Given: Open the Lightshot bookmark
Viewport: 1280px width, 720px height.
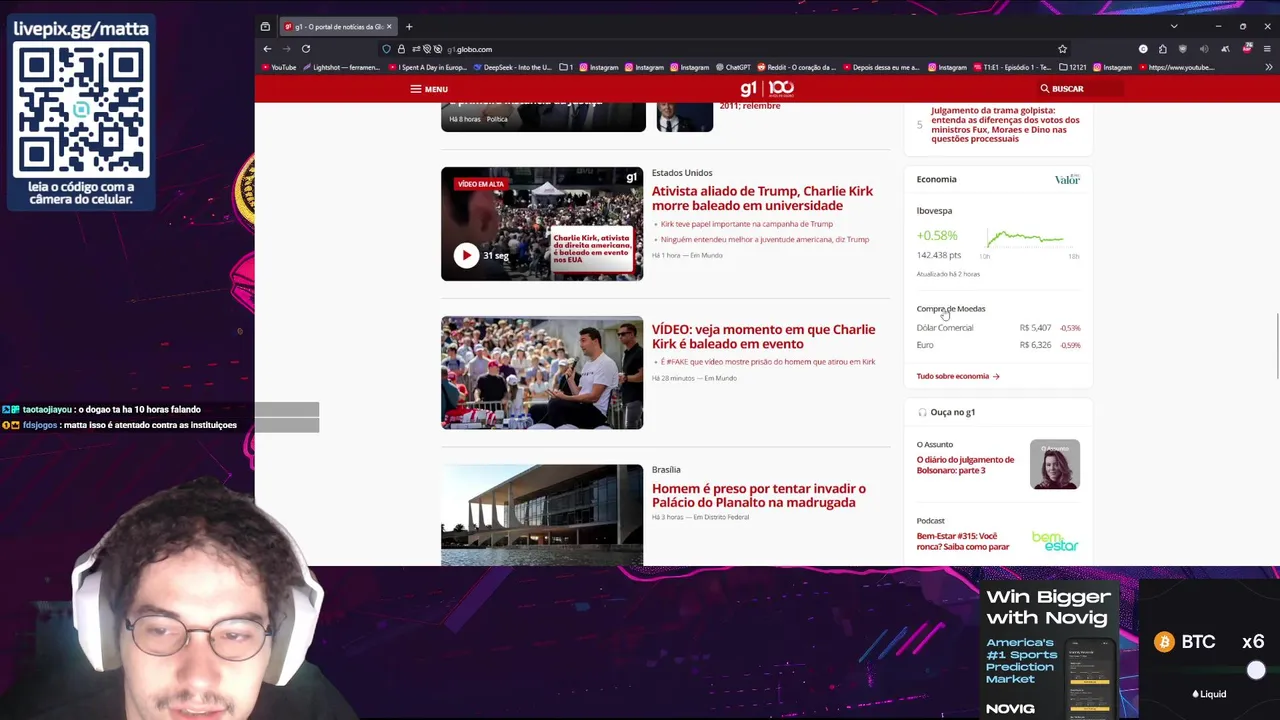Looking at the screenshot, I should pos(342,68).
